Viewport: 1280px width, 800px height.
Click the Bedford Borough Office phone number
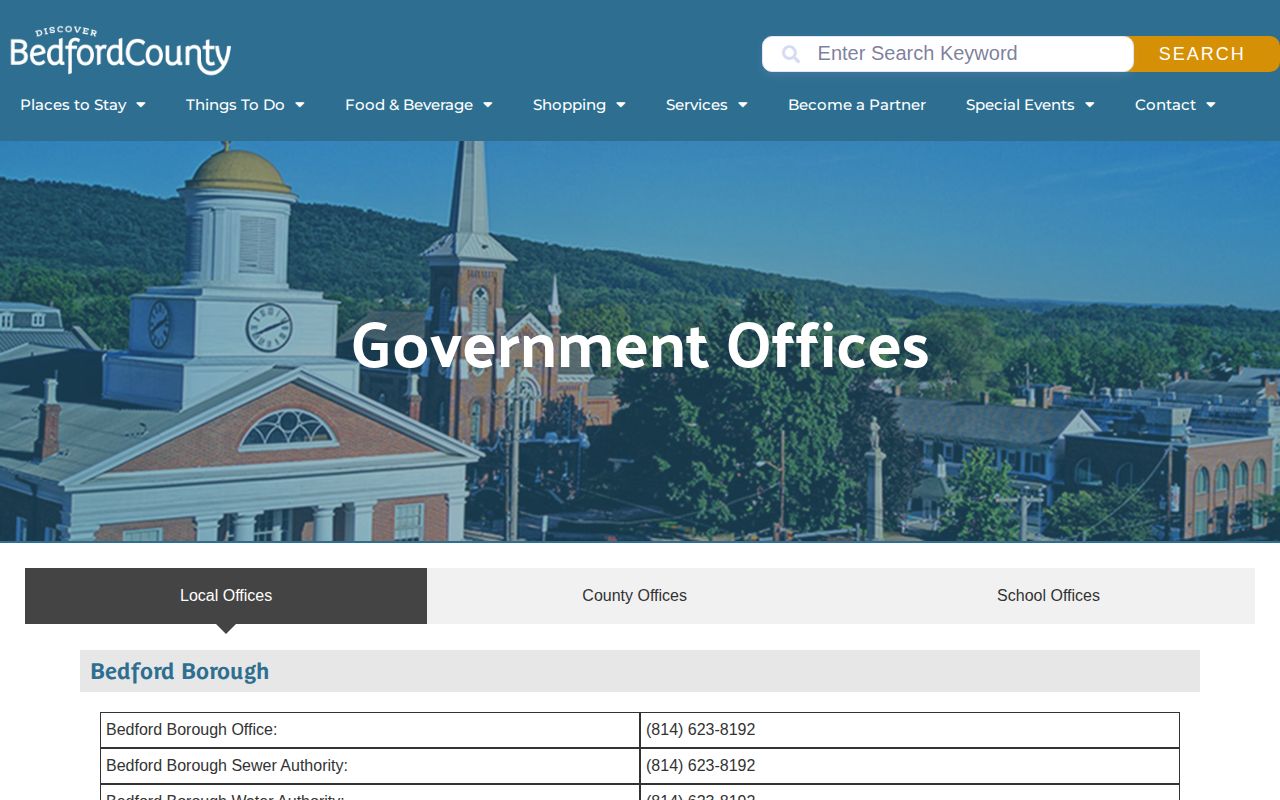pyautogui.click(x=701, y=730)
